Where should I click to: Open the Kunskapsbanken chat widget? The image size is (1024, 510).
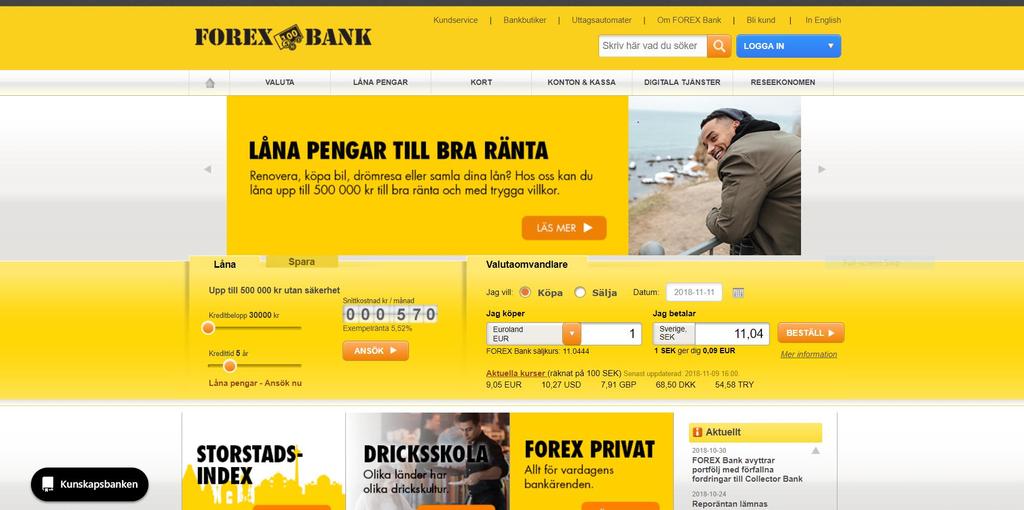pos(89,484)
